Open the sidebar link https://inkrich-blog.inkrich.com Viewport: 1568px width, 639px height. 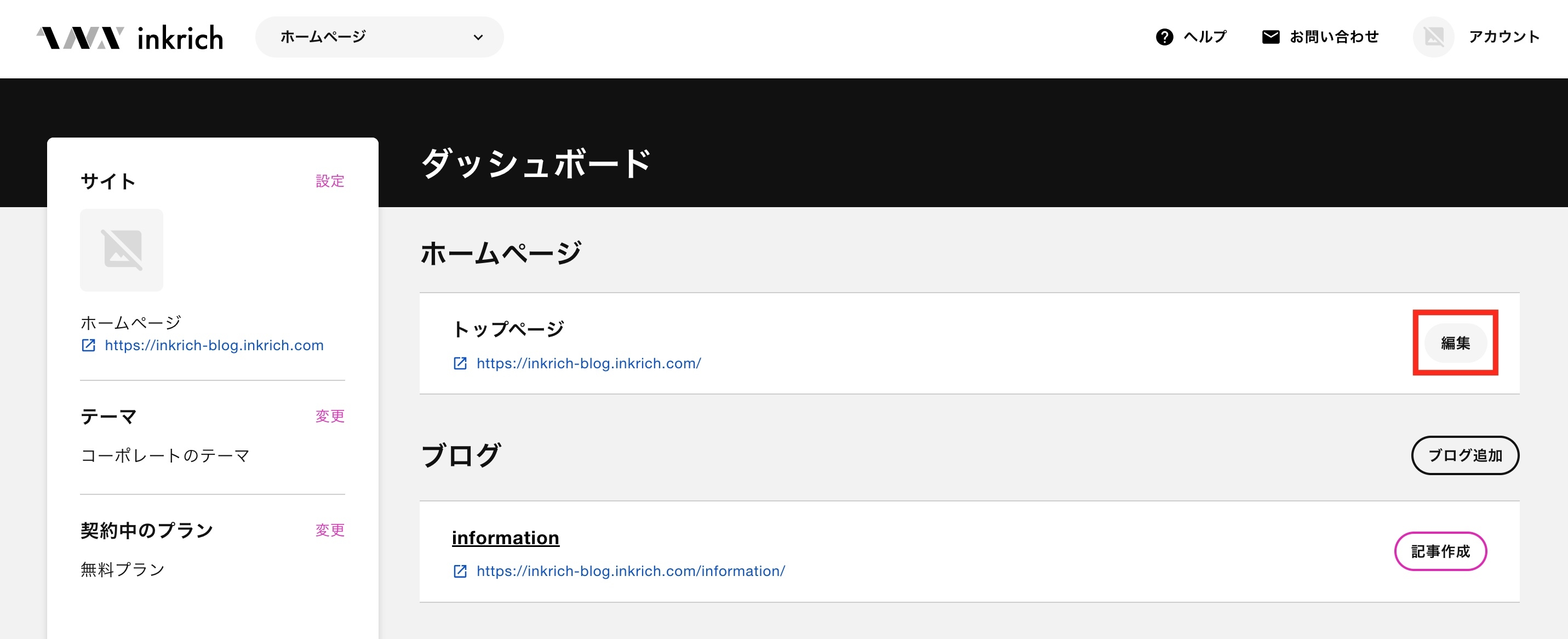point(214,345)
